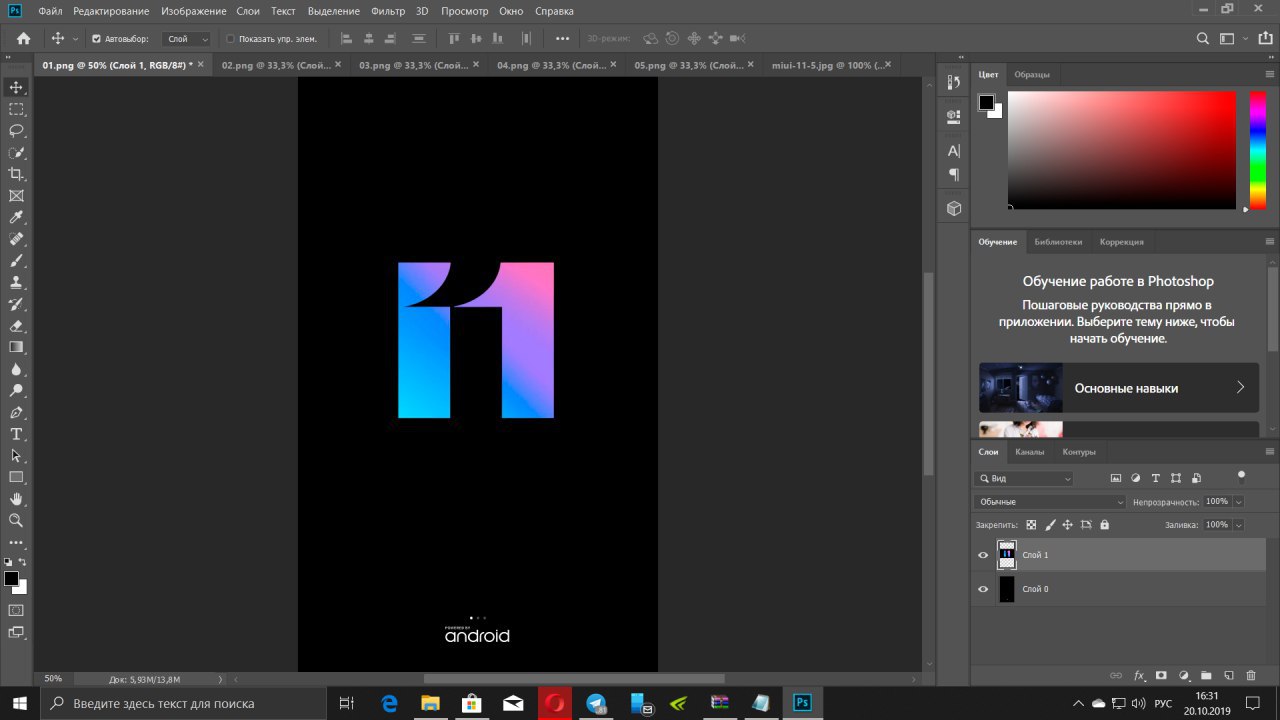1280x720 pixels.
Task: Select the Lasso tool
Action: pyautogui.click(x=16, y=131)
